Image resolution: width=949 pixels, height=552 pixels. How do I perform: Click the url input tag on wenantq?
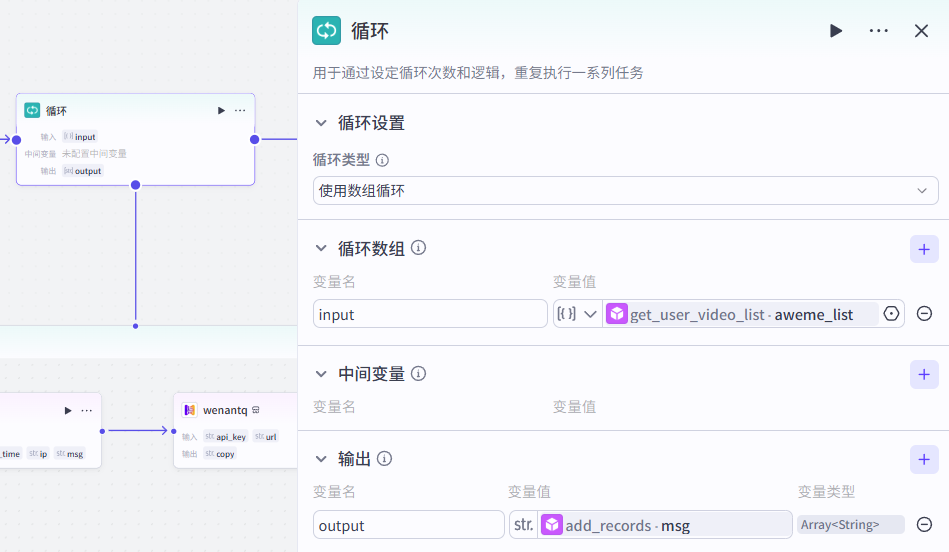click(x=266, y=436)
